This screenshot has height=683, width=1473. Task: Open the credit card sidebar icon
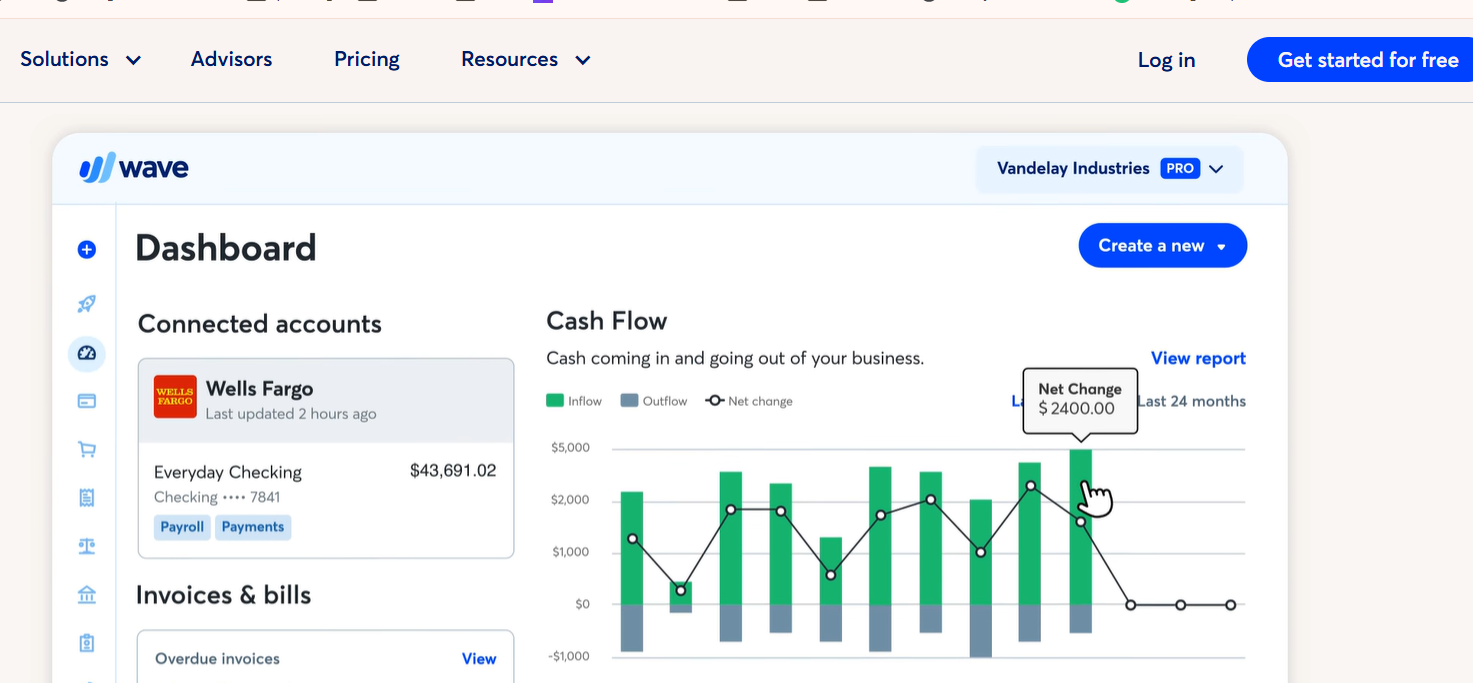[x=87, y=401]
